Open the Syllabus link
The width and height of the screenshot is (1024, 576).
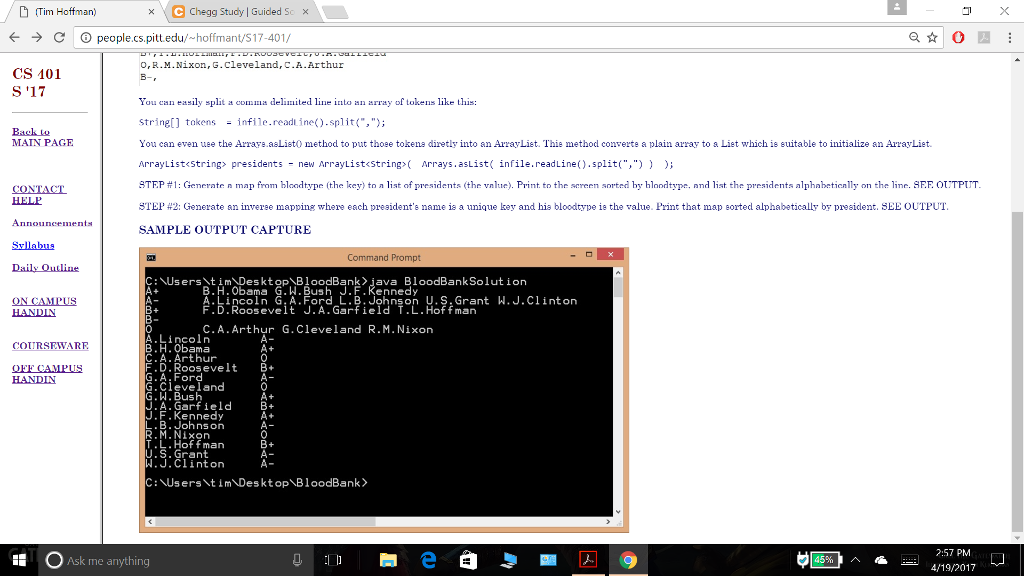[x=34, y=245]
